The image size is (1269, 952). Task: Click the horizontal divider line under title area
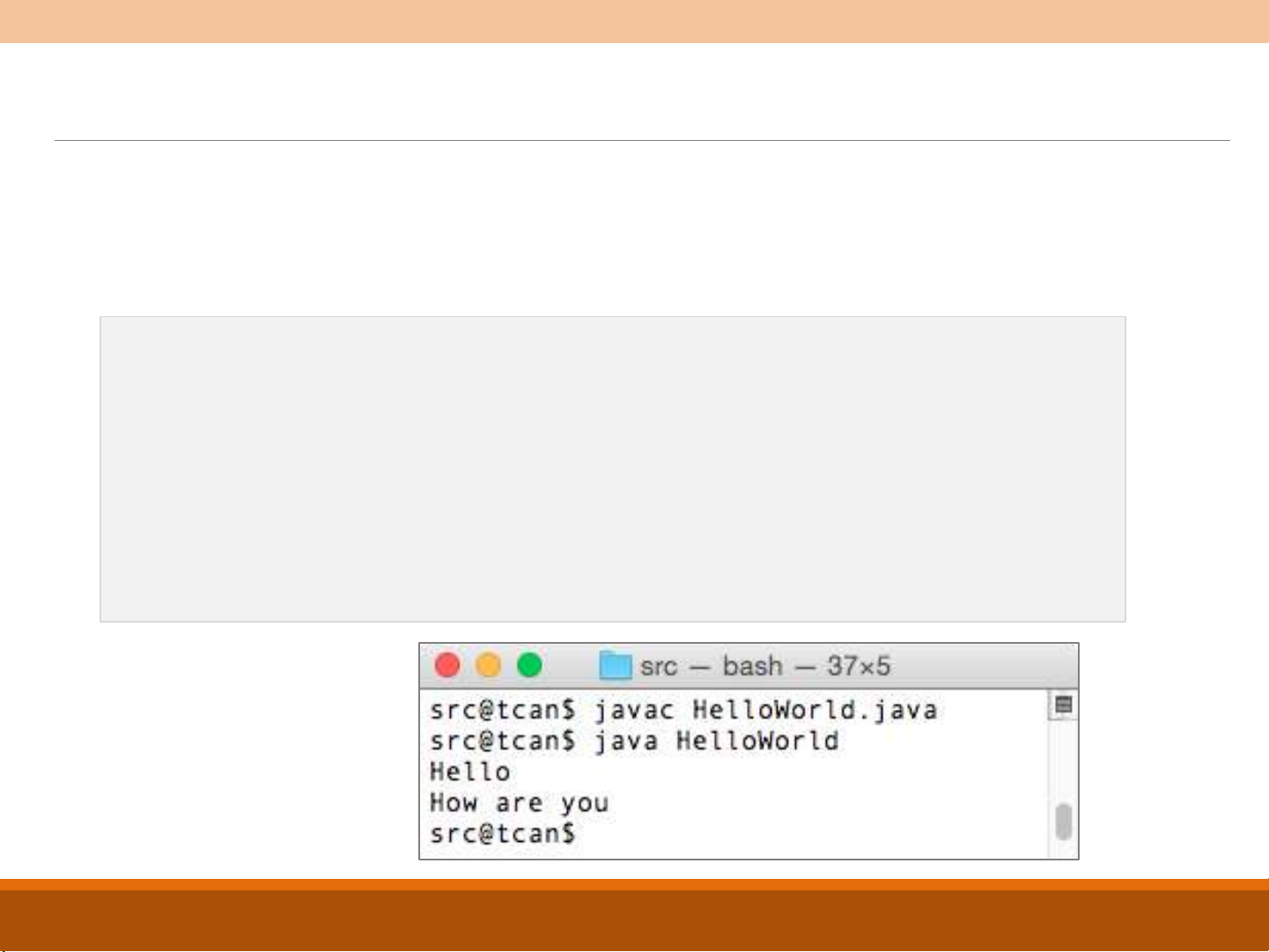point(641,140)
